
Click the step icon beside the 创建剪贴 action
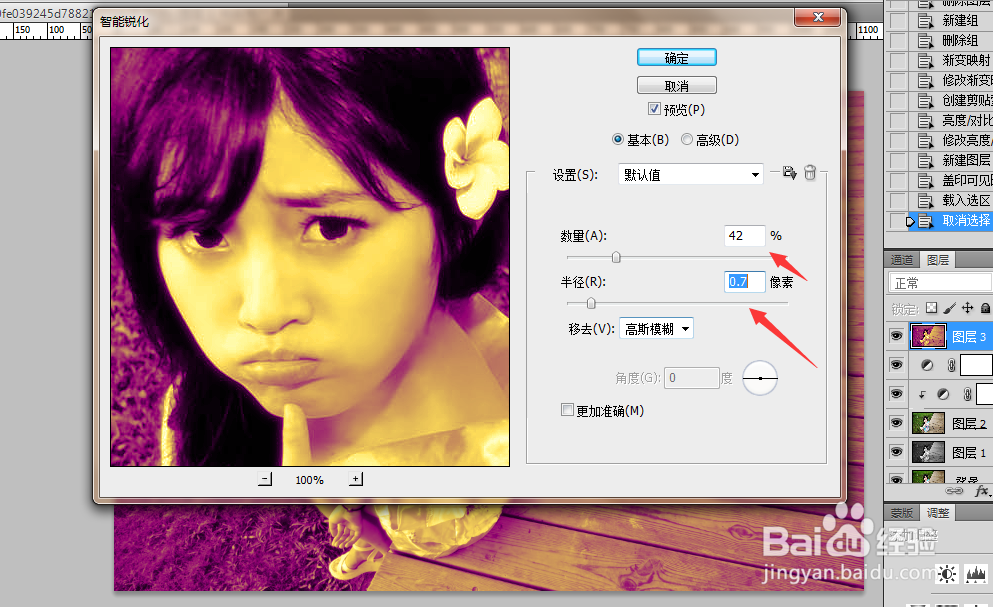coord(926,101)
